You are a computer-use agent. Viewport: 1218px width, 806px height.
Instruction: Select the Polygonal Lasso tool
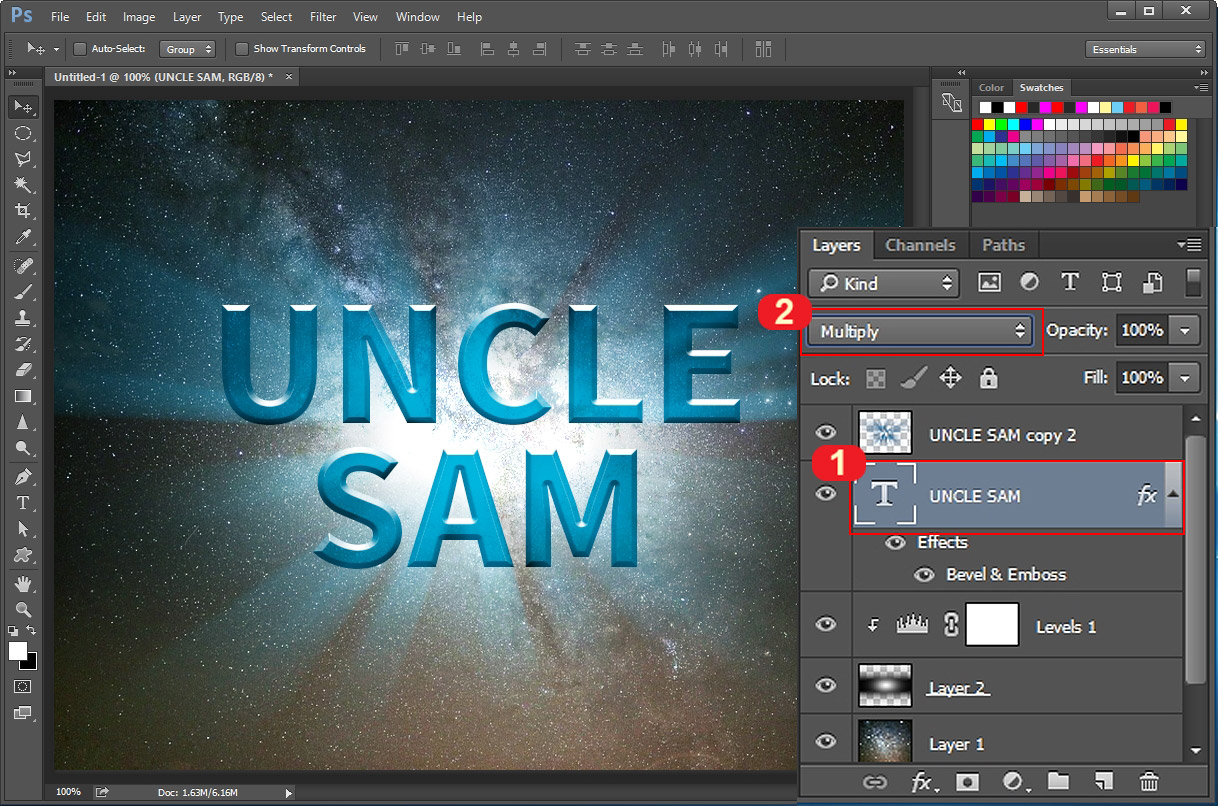coord(23,159)
